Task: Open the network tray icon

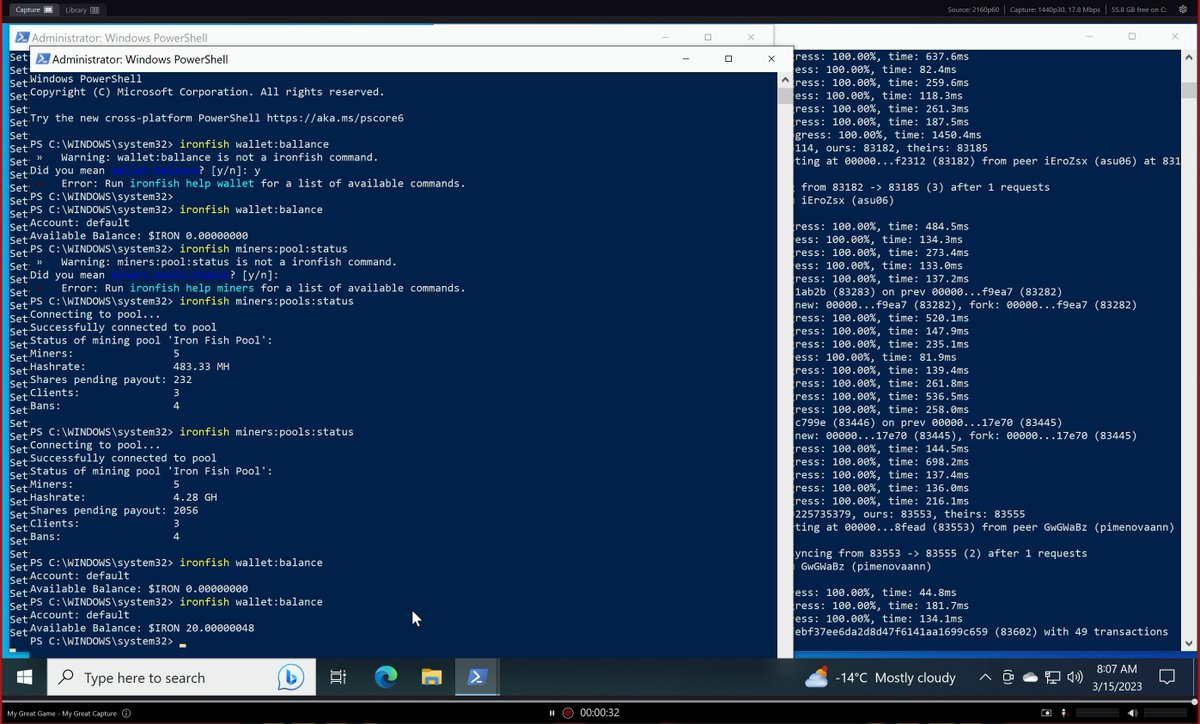Action: pos(1053,678)
